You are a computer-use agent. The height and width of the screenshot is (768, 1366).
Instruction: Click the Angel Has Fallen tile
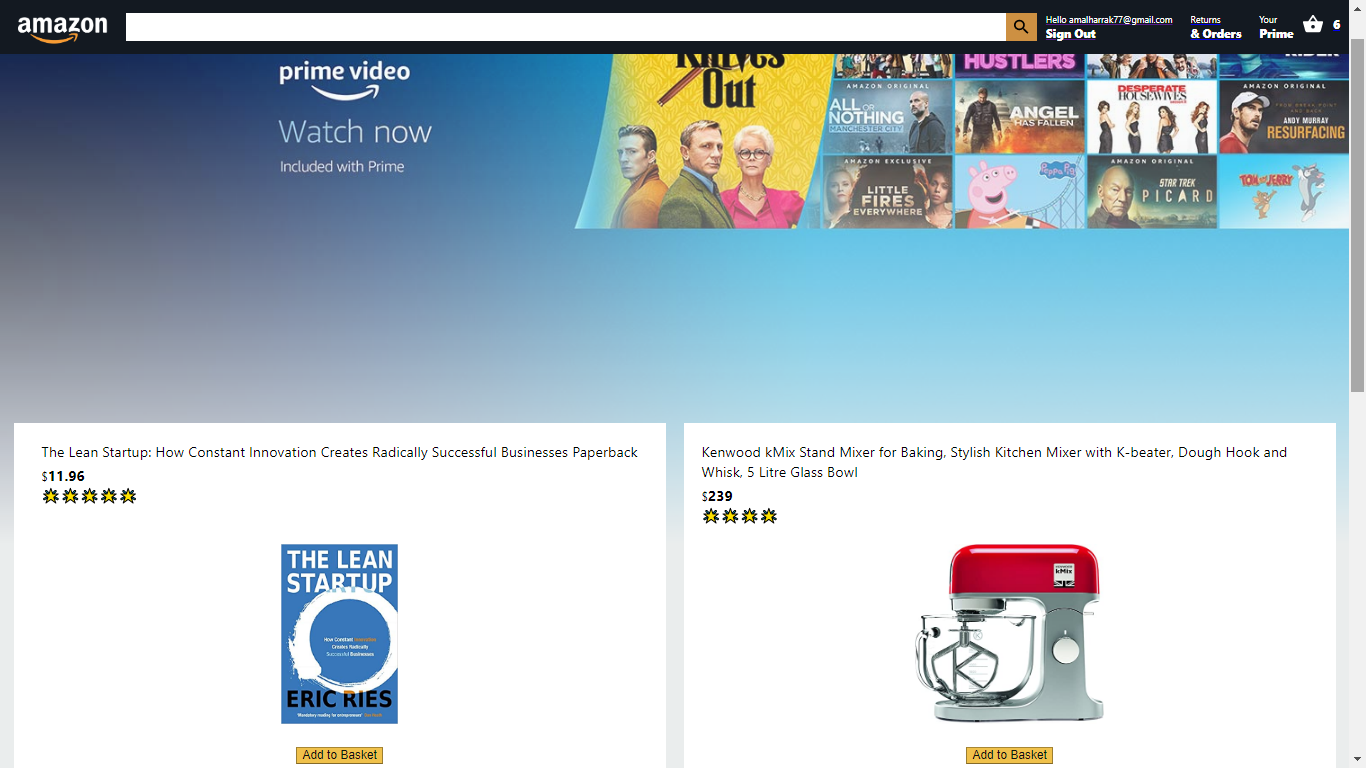1020,117
